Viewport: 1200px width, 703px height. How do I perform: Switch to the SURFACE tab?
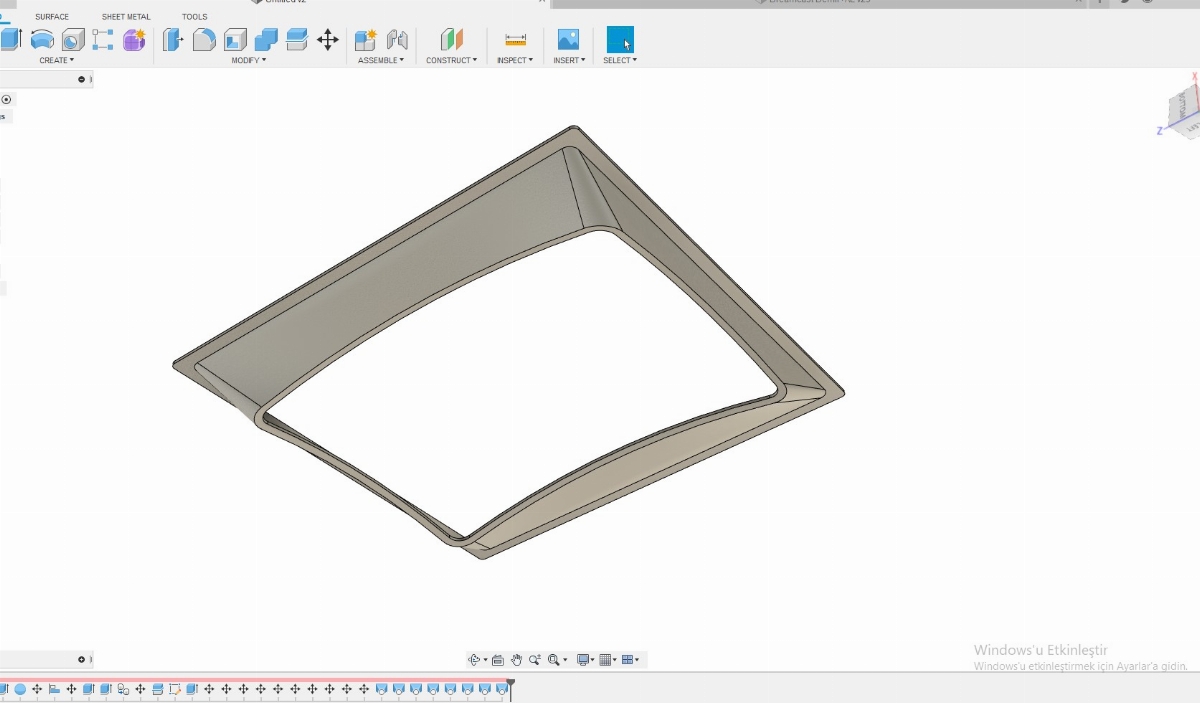click(x=52, y=17)
